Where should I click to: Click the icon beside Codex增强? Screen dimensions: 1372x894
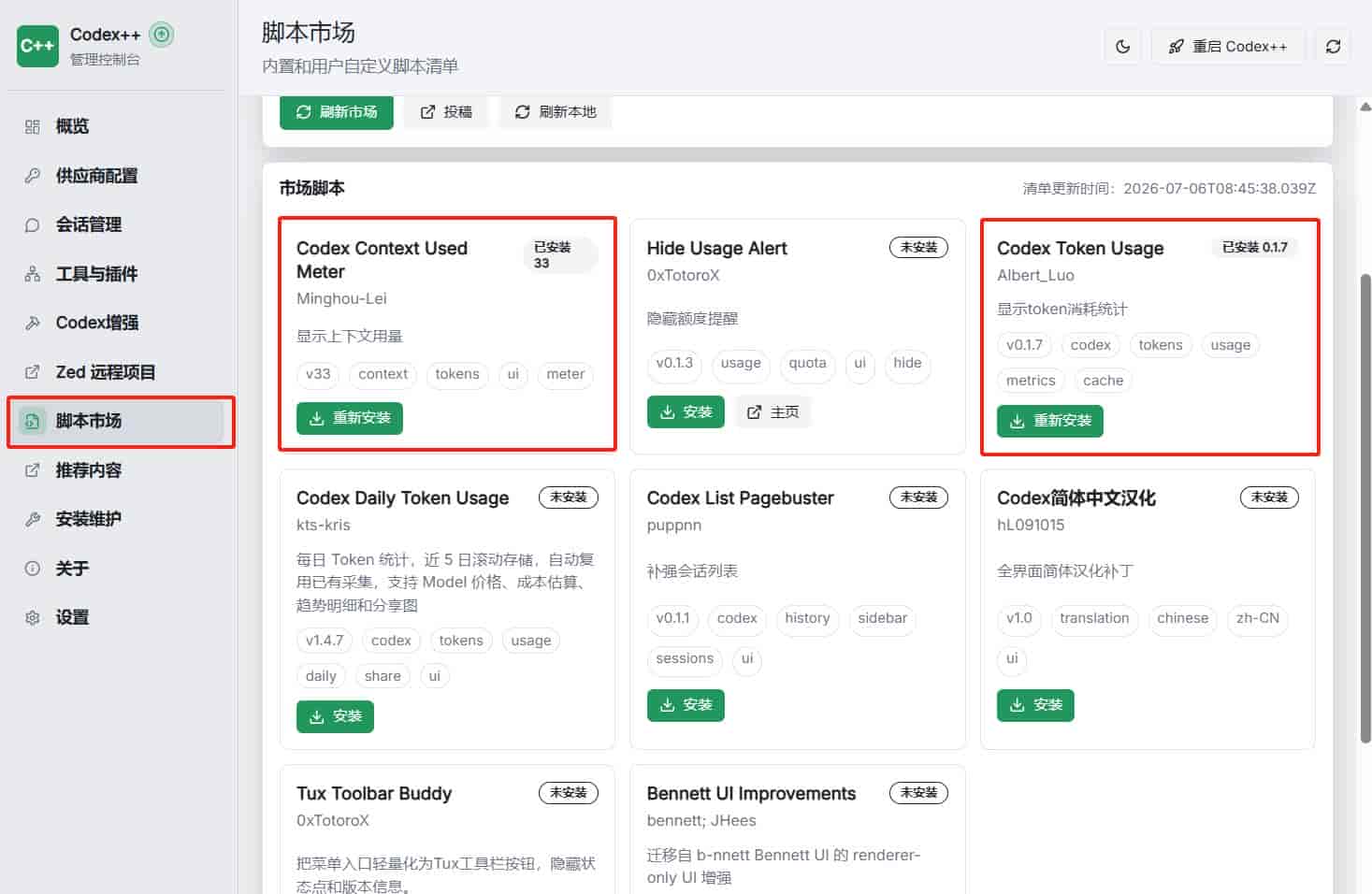point(33,323)
